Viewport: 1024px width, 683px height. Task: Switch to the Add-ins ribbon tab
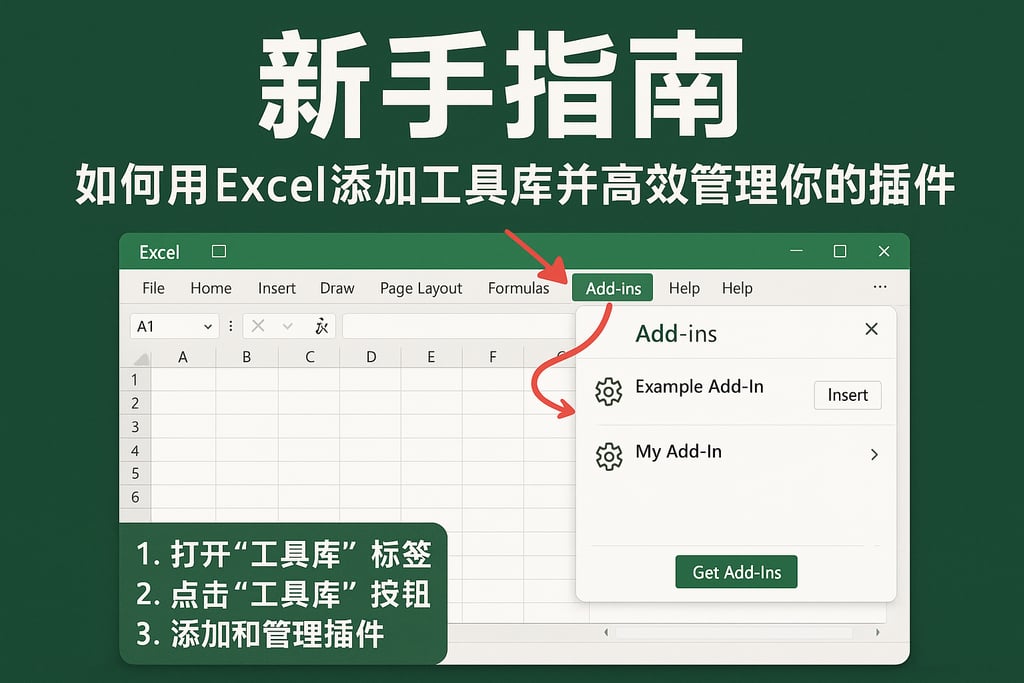click(613, 287)
